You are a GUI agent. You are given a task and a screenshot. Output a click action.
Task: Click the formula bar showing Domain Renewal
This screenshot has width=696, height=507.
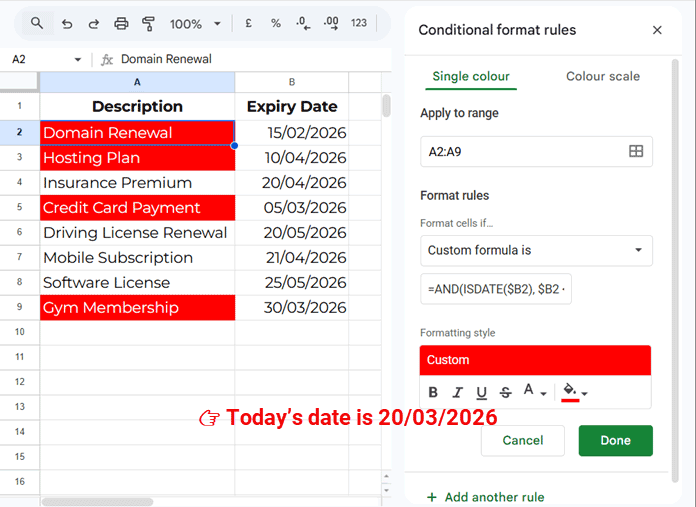(x=166, y=59)
